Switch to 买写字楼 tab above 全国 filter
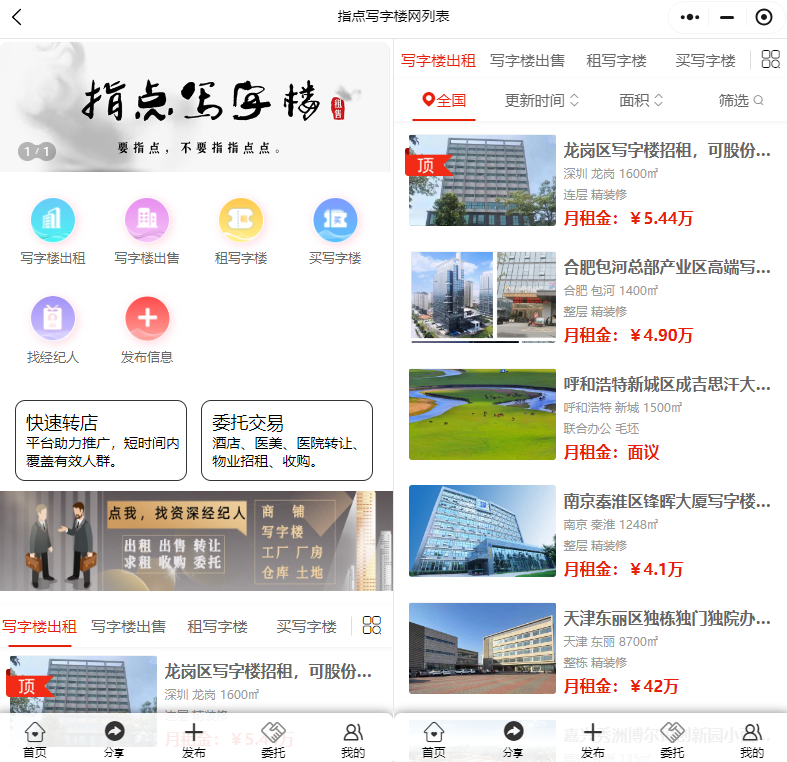The width and height of the screenshot is (787, 762). tap(705, 60)
